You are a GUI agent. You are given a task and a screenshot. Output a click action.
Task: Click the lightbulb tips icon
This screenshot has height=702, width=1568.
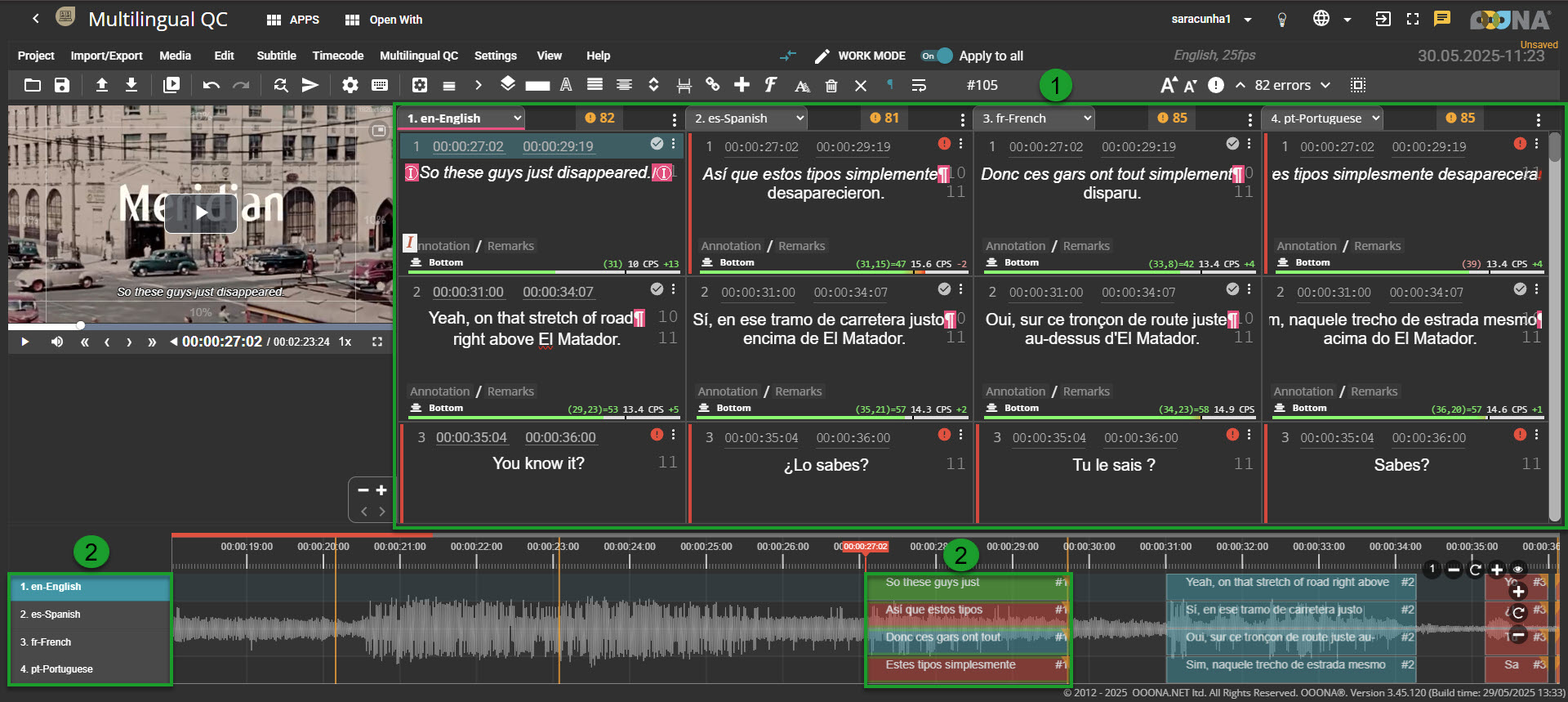point(1282,20)
